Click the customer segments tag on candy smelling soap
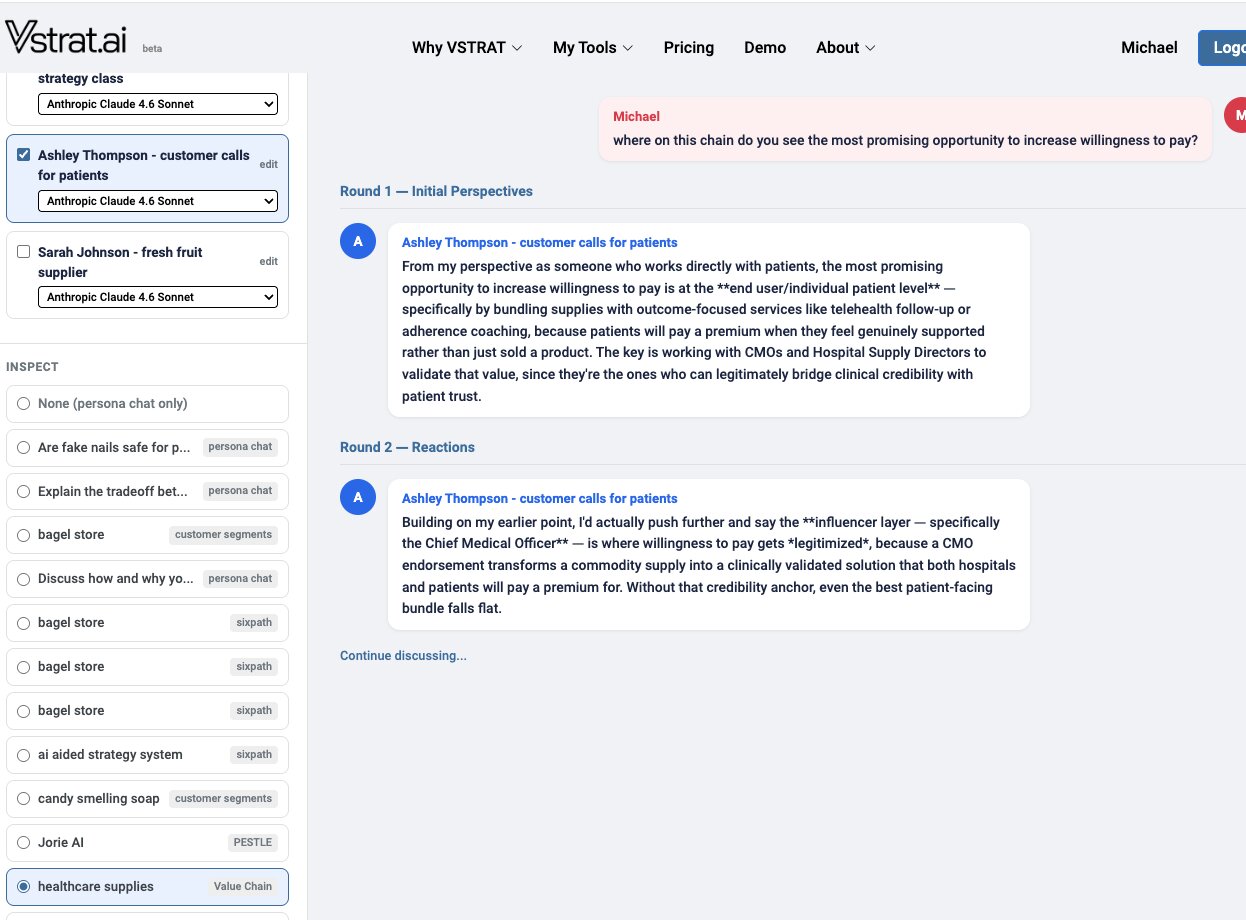 pyautogui.click(x=222, y=799)
